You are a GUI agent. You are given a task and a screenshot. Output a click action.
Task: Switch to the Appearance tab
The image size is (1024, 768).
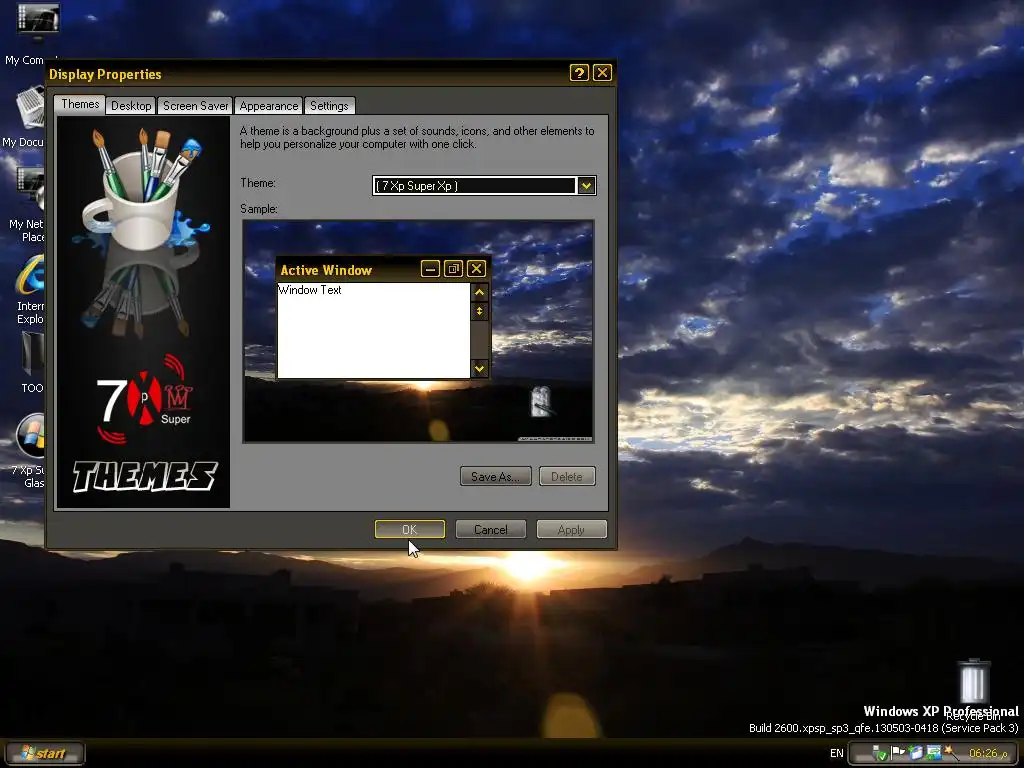[268, 106]
